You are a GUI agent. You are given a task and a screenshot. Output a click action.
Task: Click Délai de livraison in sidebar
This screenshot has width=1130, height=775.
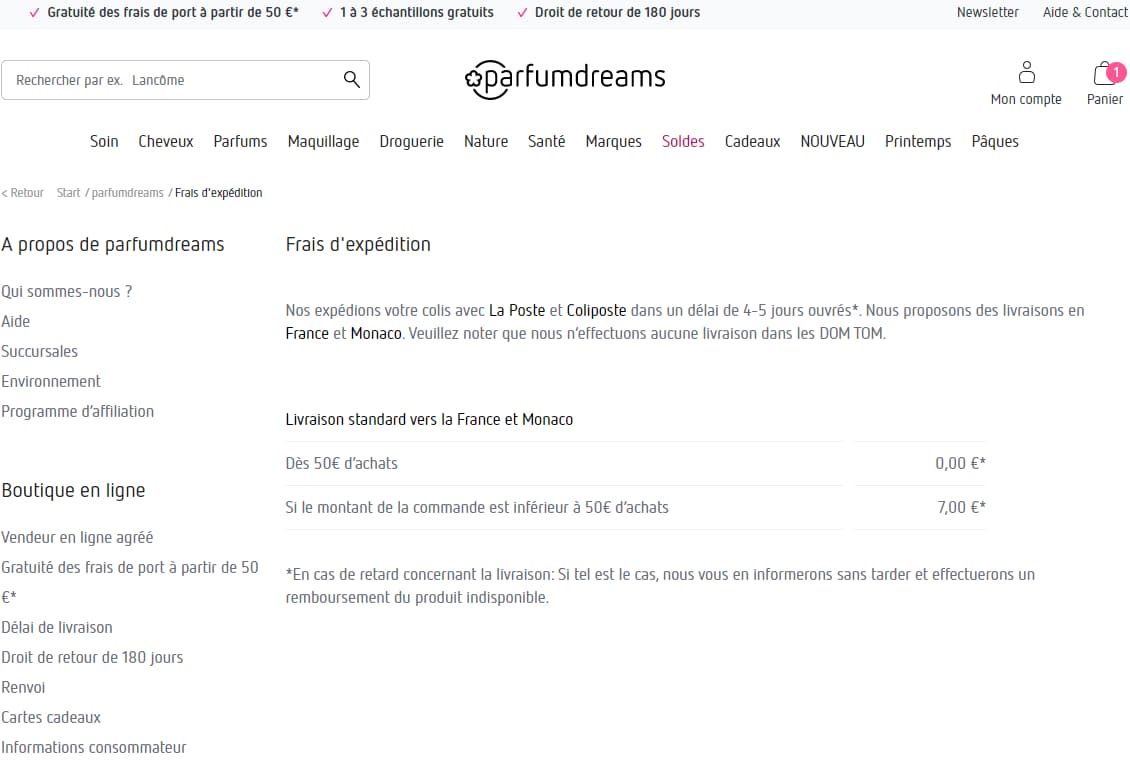[x=57, y=627]
